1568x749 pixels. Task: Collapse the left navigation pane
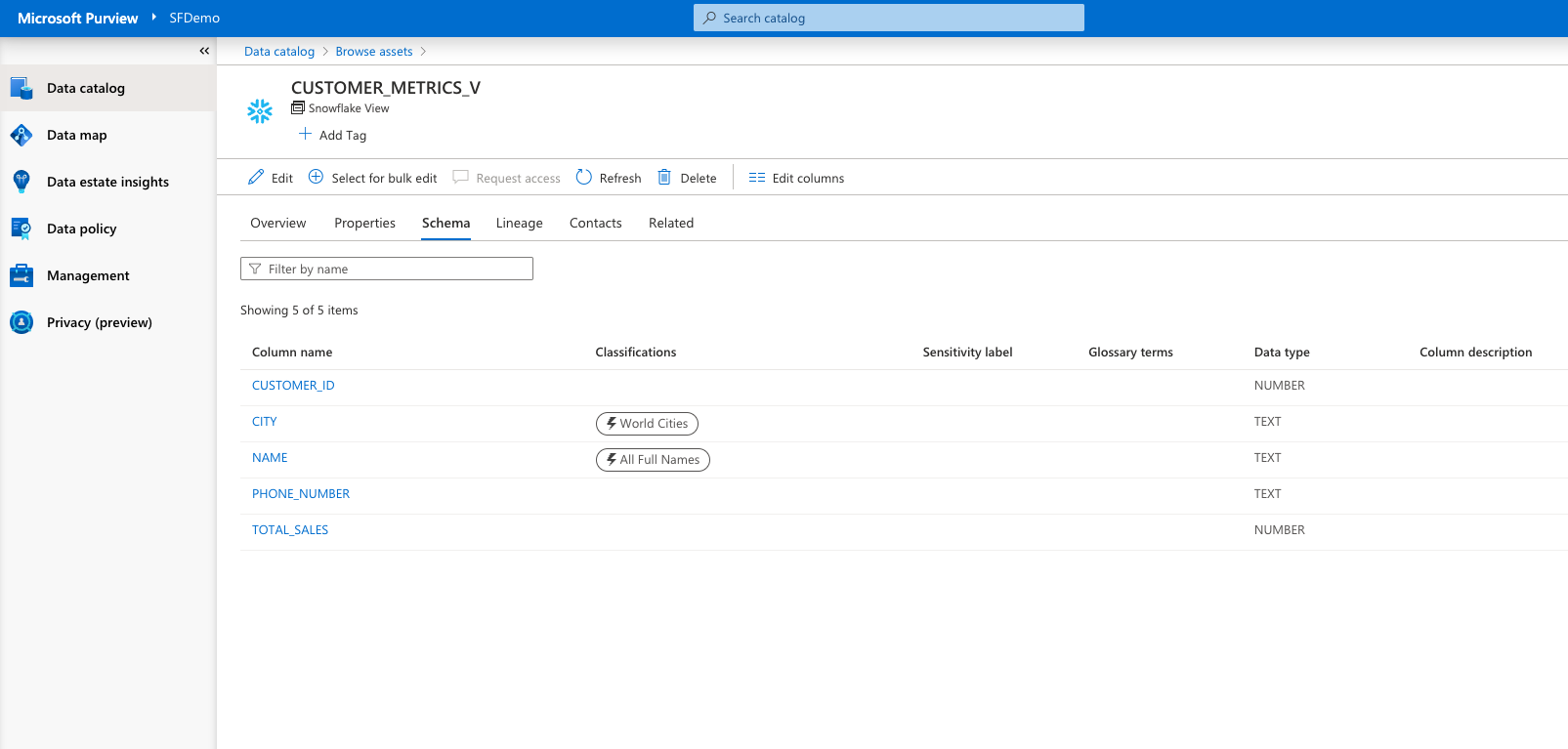click(204, 51)
